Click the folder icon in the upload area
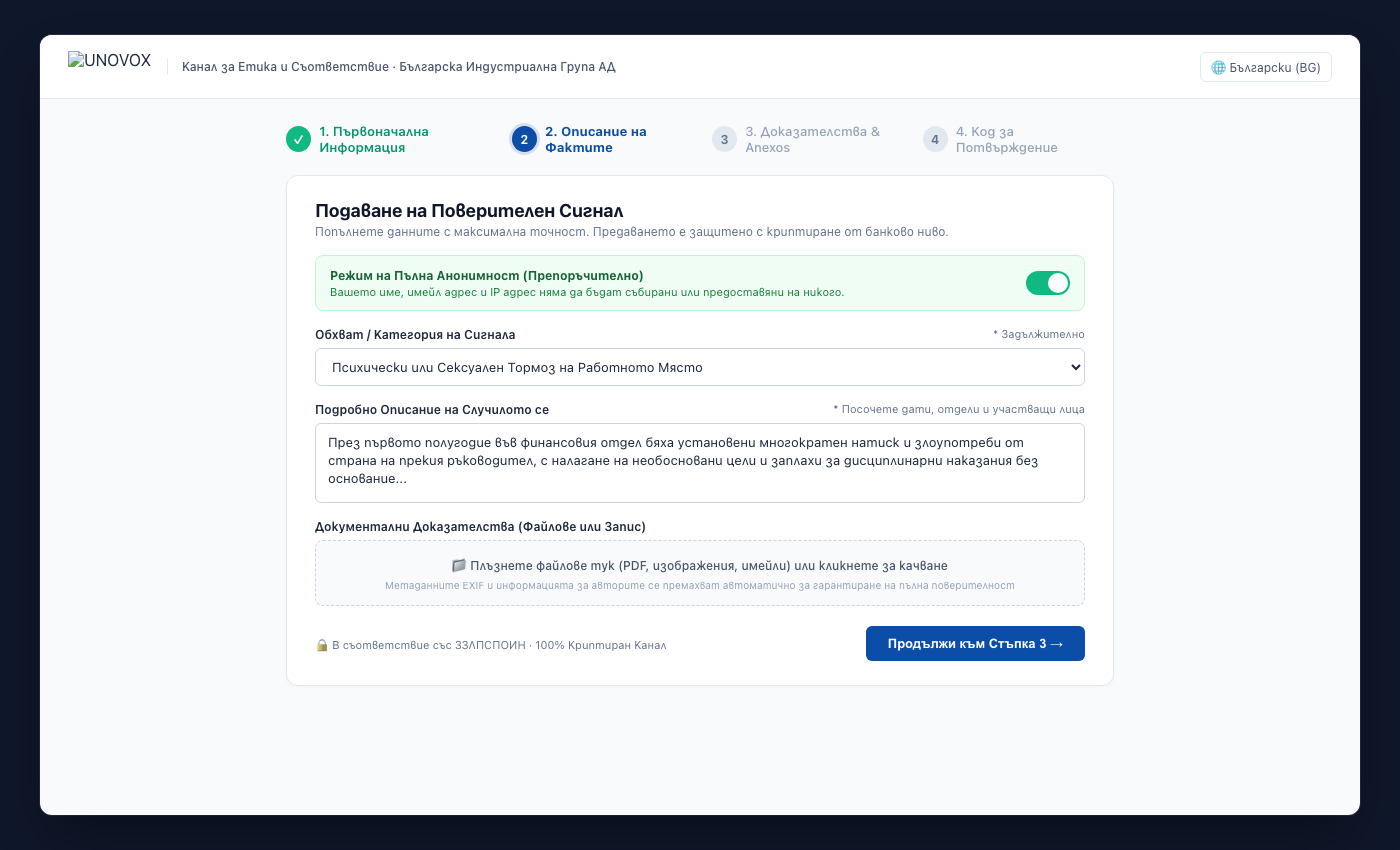 (459, 565)
